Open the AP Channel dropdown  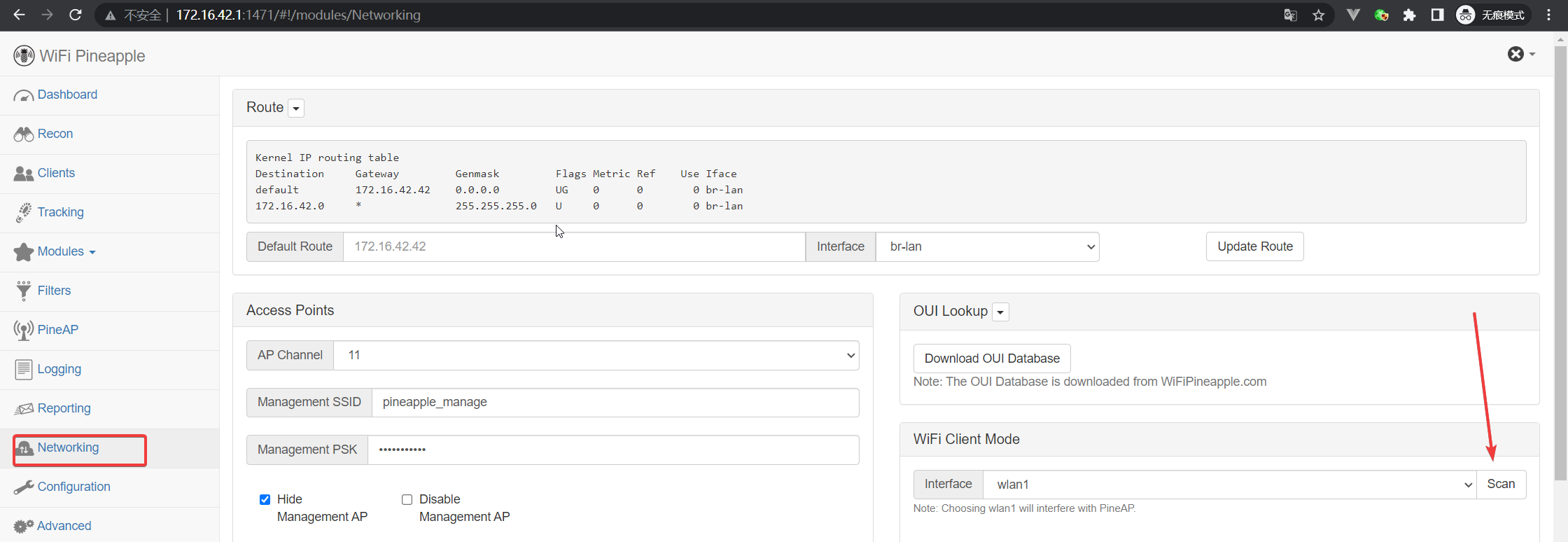coord(596,355)
